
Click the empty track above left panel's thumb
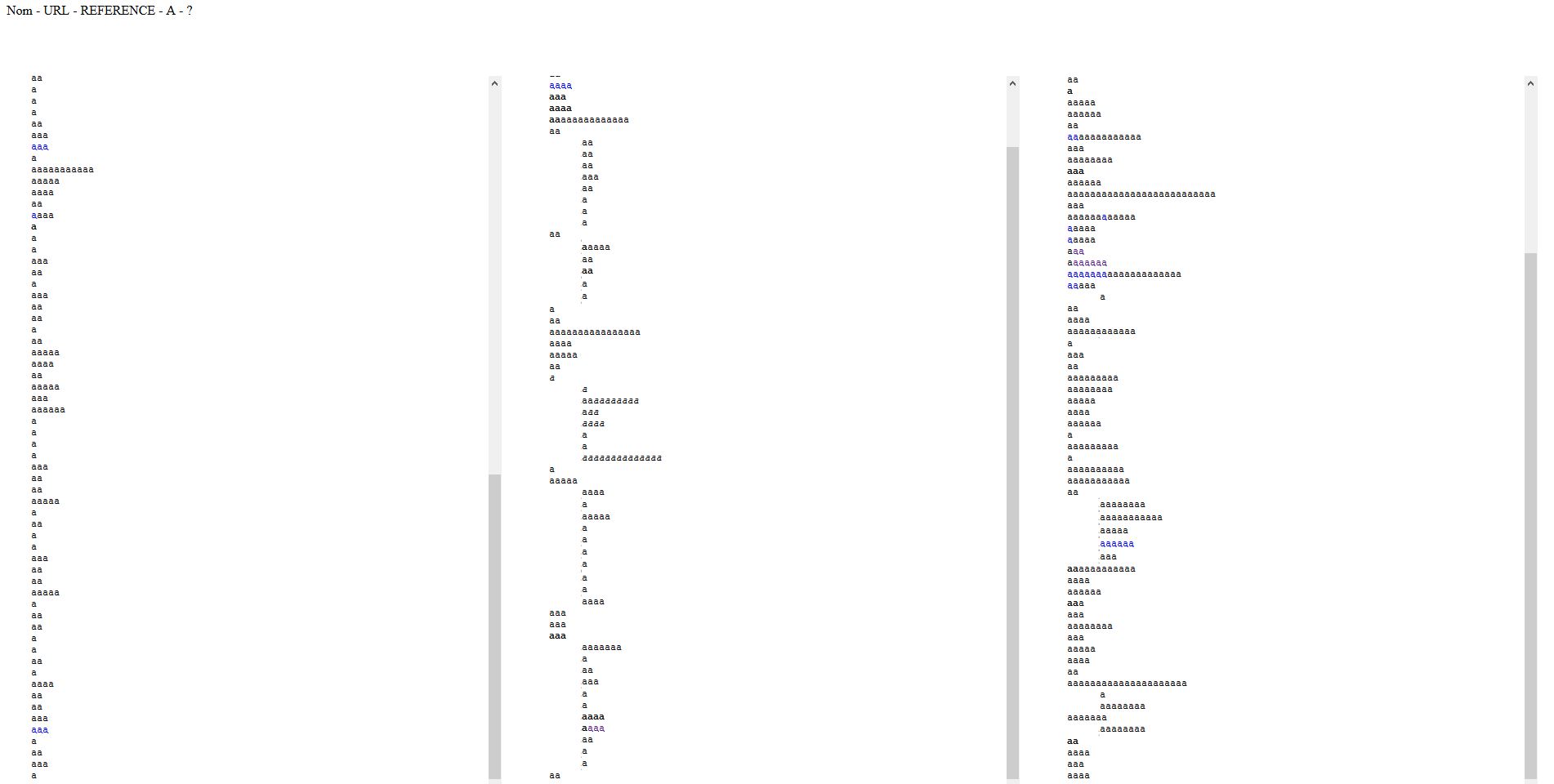coord(494,278)
